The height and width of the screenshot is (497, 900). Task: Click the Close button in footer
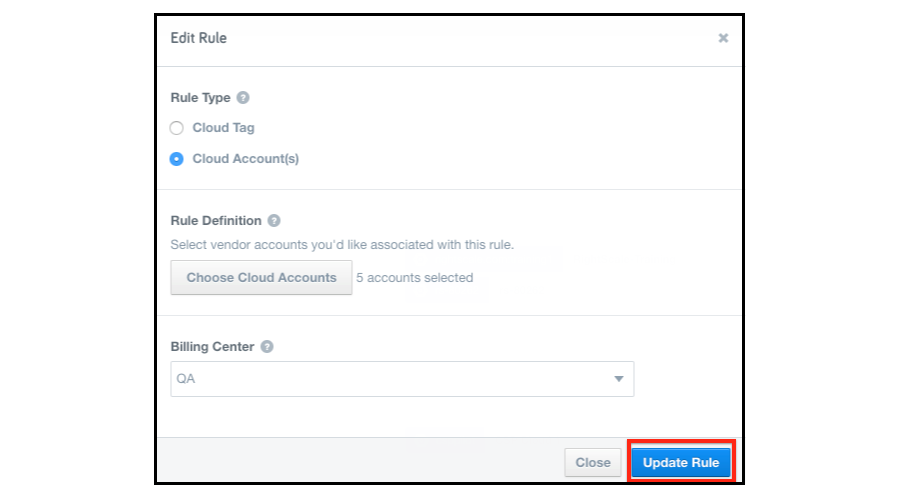coord(593,463)
